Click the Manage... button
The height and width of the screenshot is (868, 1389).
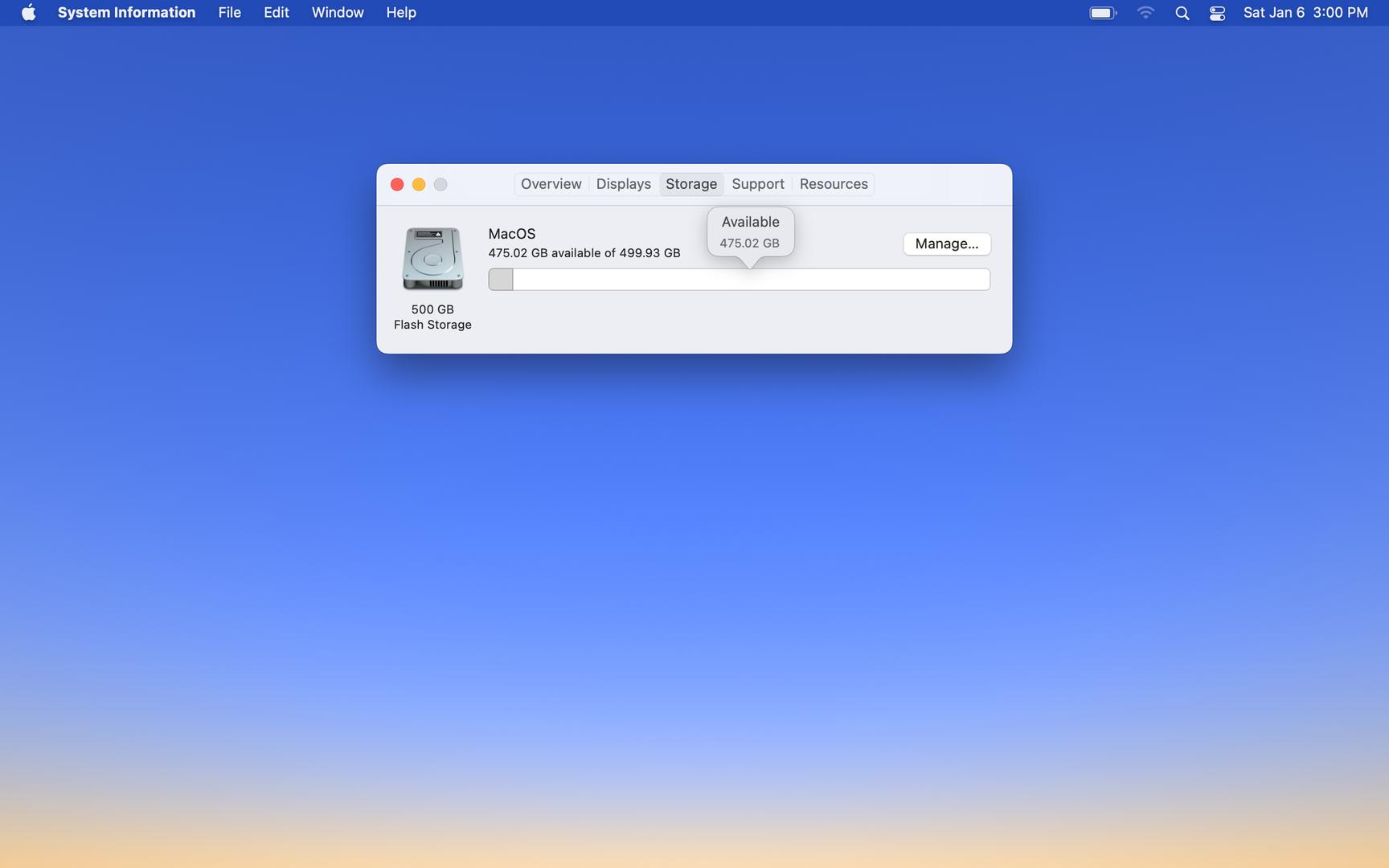pyautogui.click(x=947, y=244)
